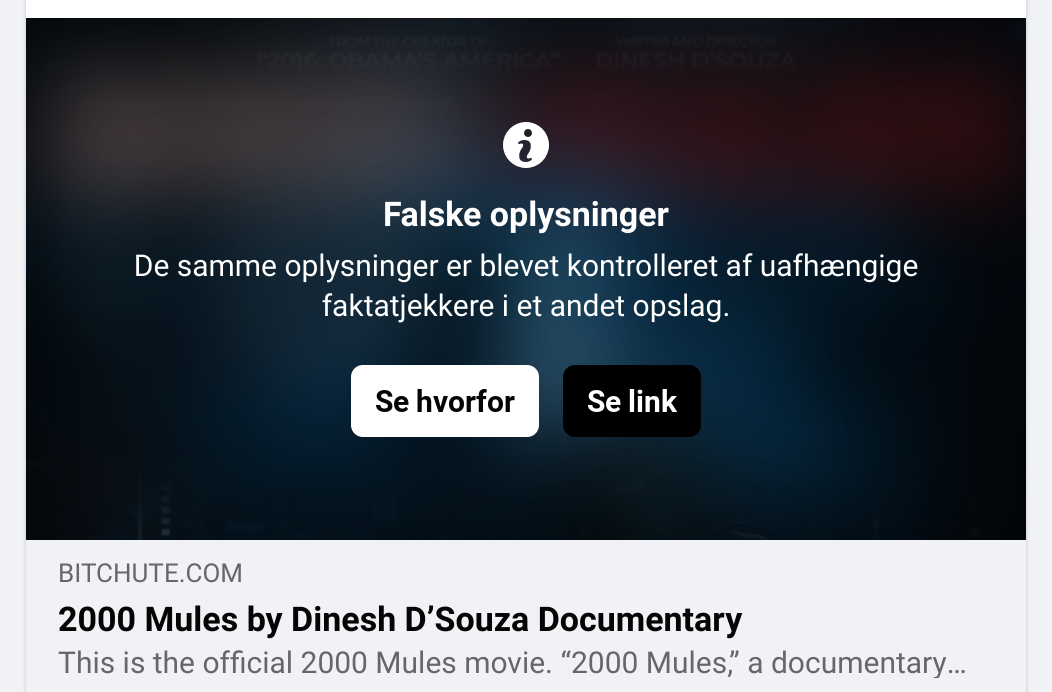Click the 'Falske oplysninger' heading
Viewport: 1052px width, 692px height.
click(526, 215)
